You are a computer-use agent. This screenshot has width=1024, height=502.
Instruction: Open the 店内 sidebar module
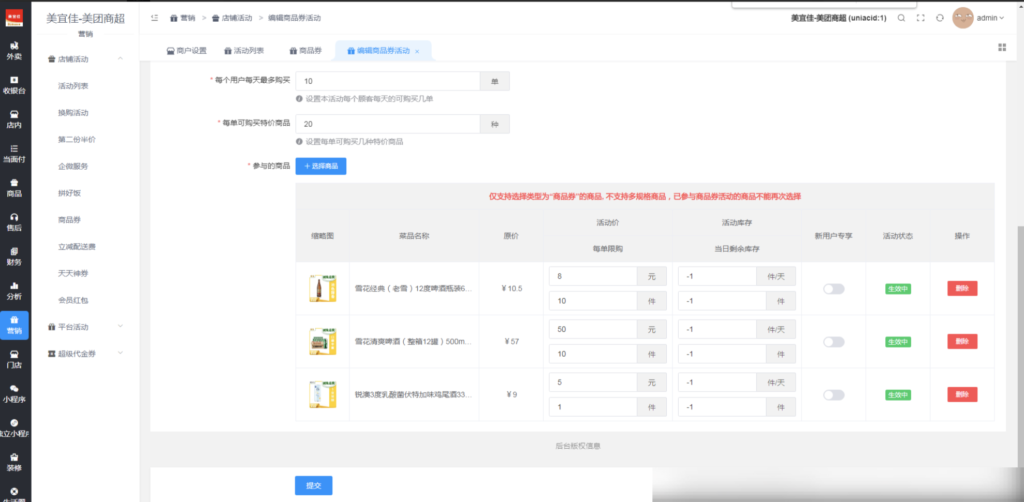[x=14, y=119]
